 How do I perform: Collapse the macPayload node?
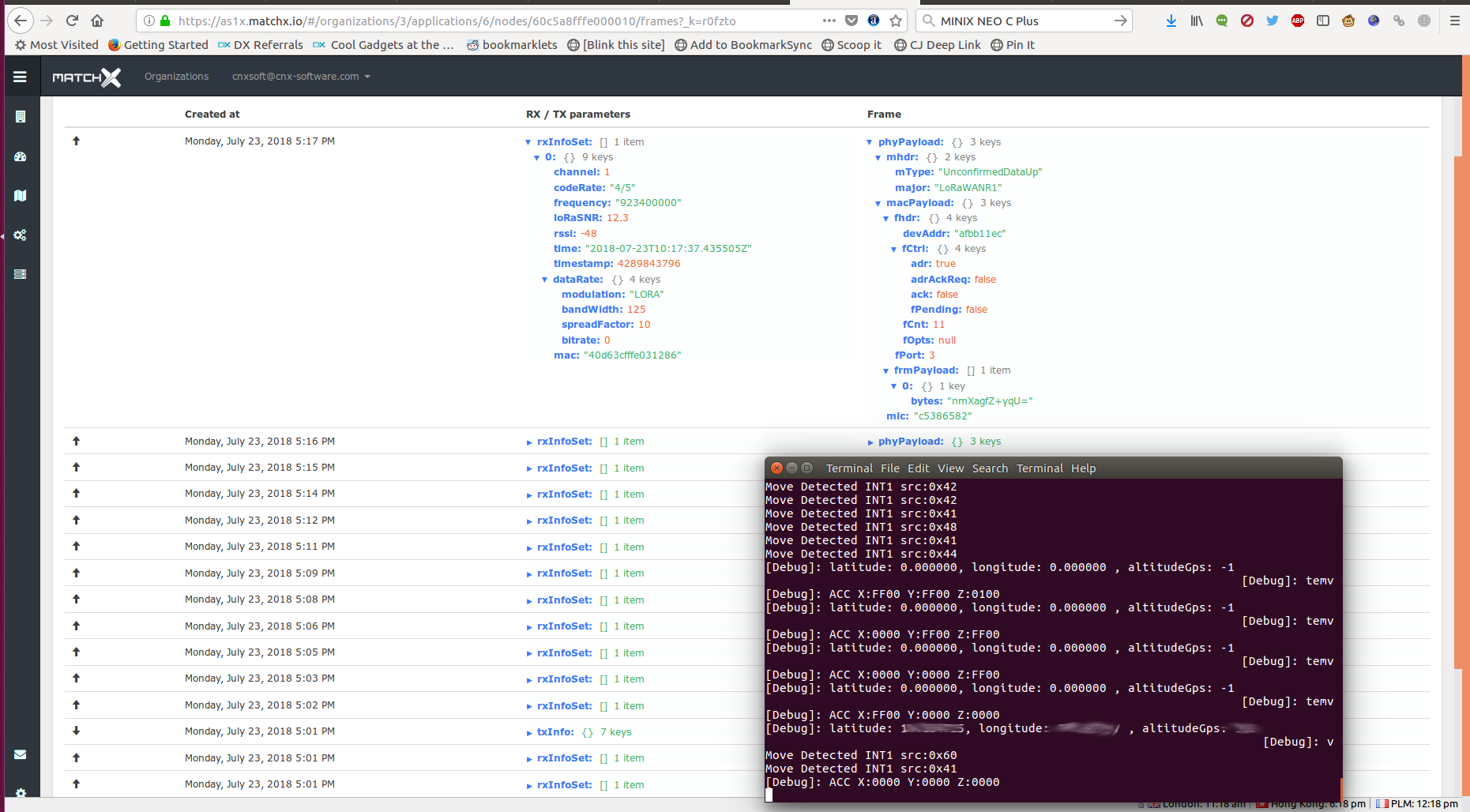coord(878,203)
